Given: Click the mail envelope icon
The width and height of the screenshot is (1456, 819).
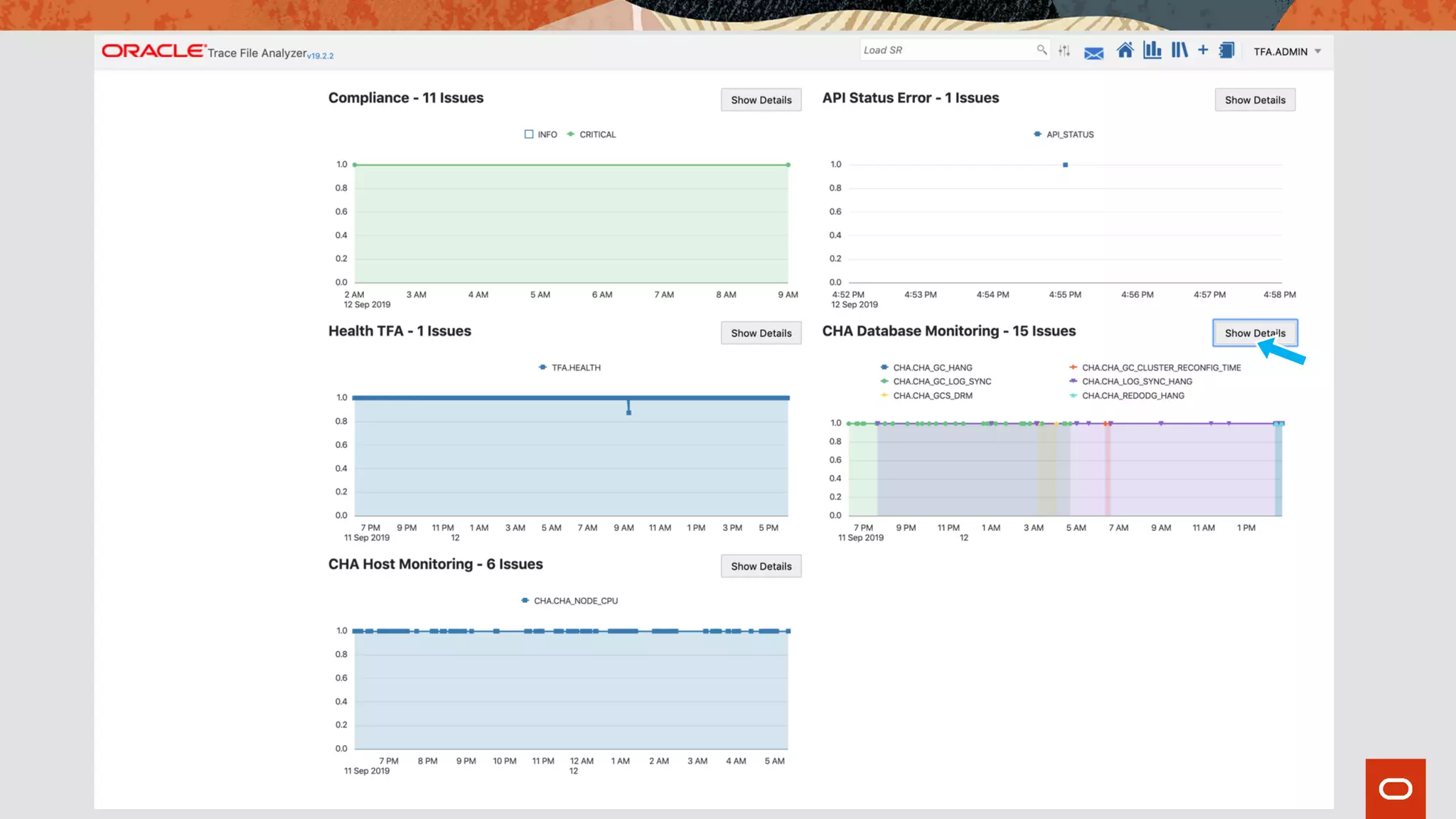Looking at the screenshot, I should pos(1093,53).
